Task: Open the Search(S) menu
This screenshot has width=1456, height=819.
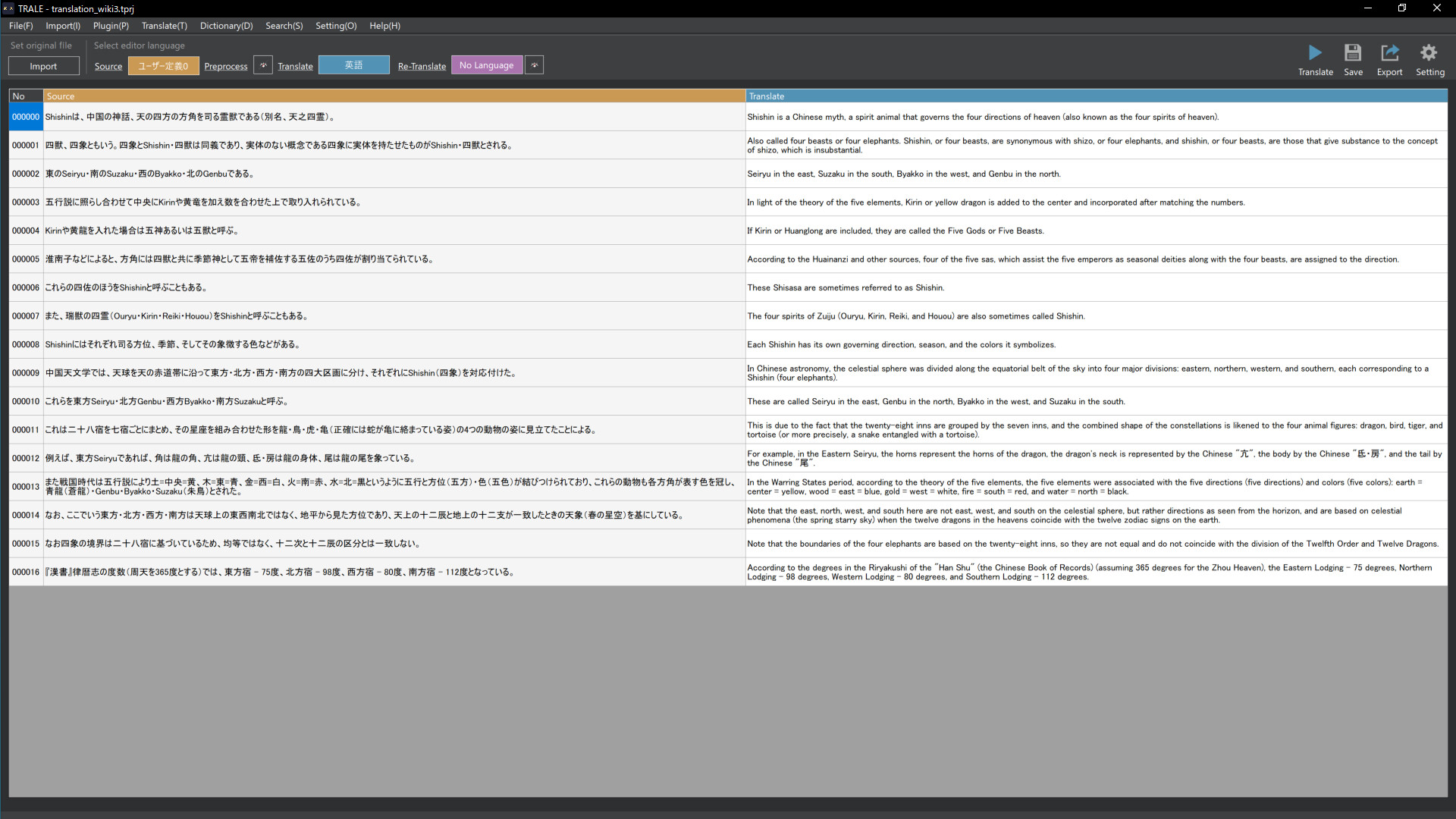Action: tap(283, 25)
